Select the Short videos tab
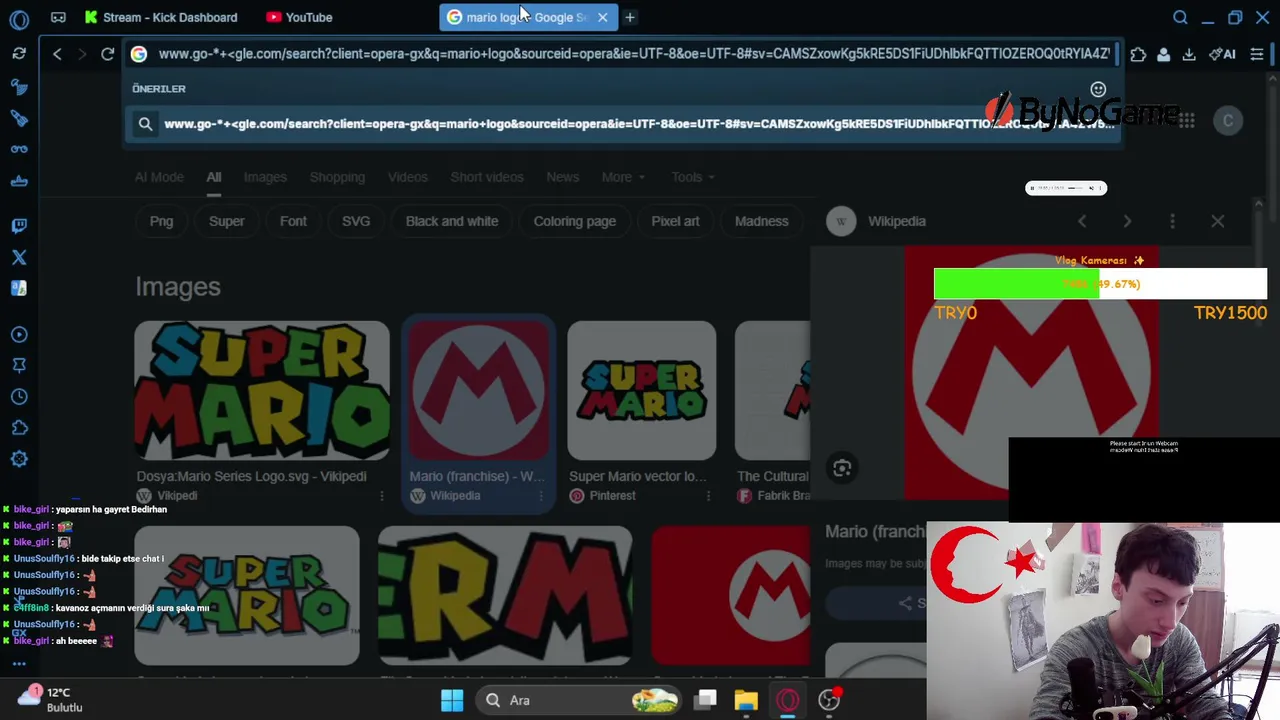 (x=487, y=177)
